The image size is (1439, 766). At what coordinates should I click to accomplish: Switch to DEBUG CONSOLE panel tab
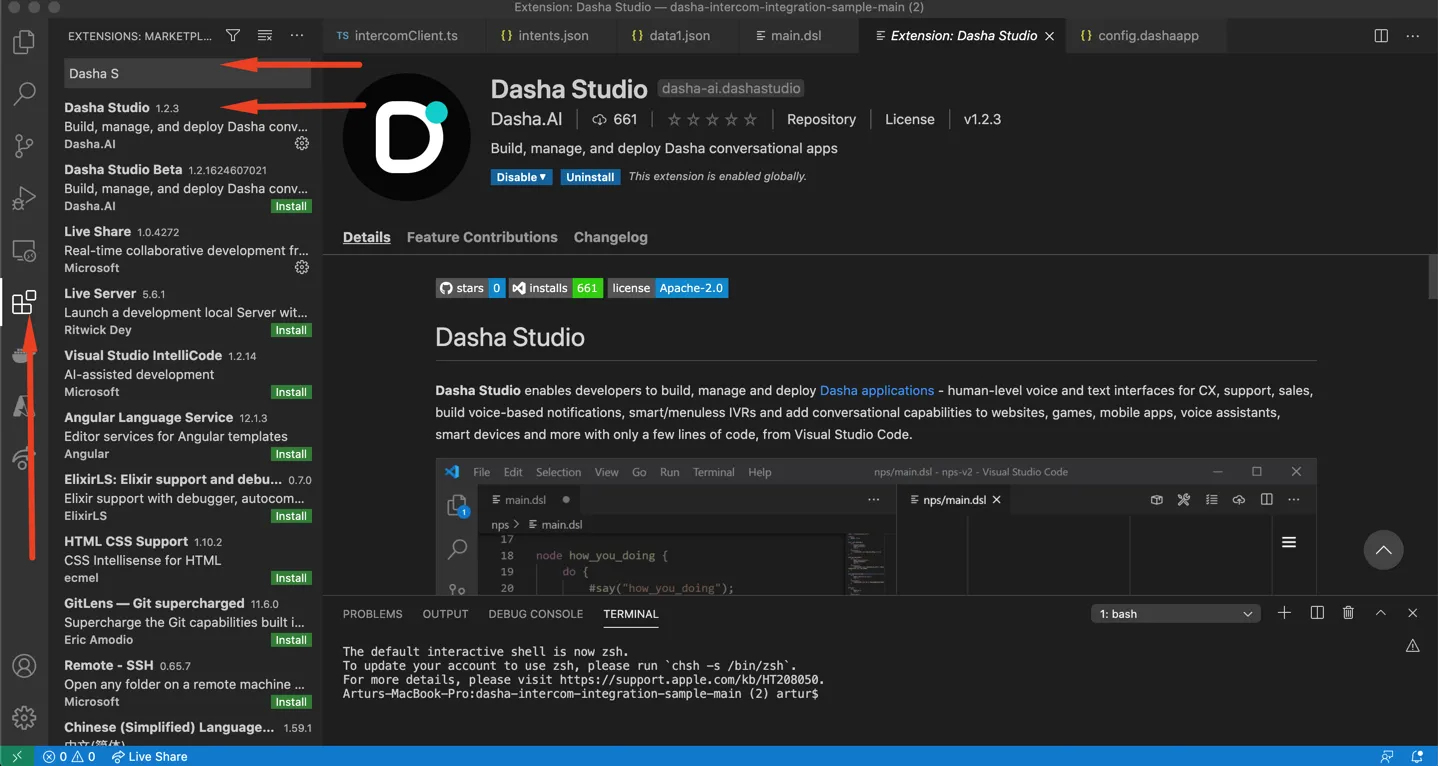[536, 614]
